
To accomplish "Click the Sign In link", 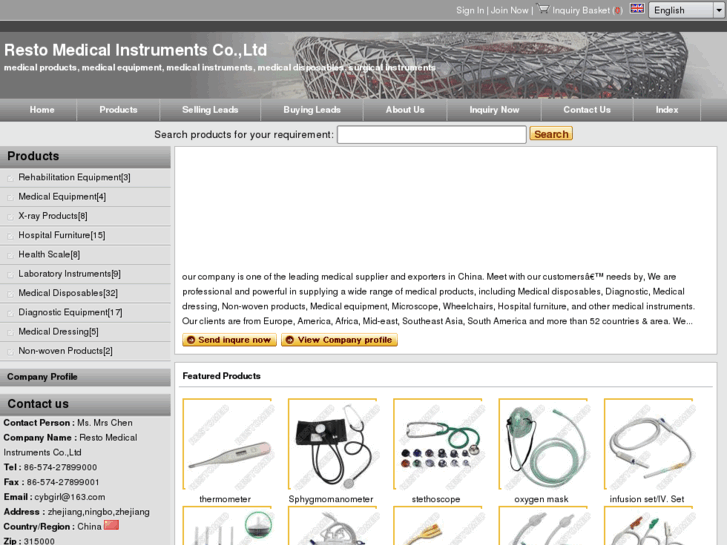I will click(470, 10).
